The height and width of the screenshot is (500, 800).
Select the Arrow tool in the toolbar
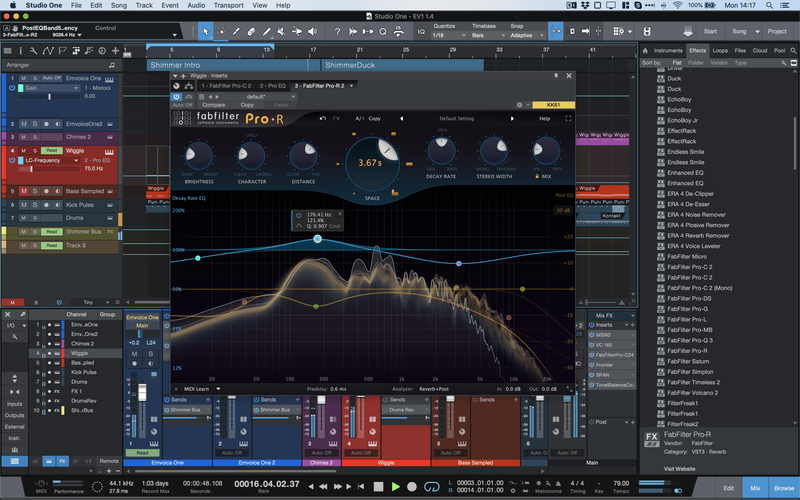pos(205,32)
